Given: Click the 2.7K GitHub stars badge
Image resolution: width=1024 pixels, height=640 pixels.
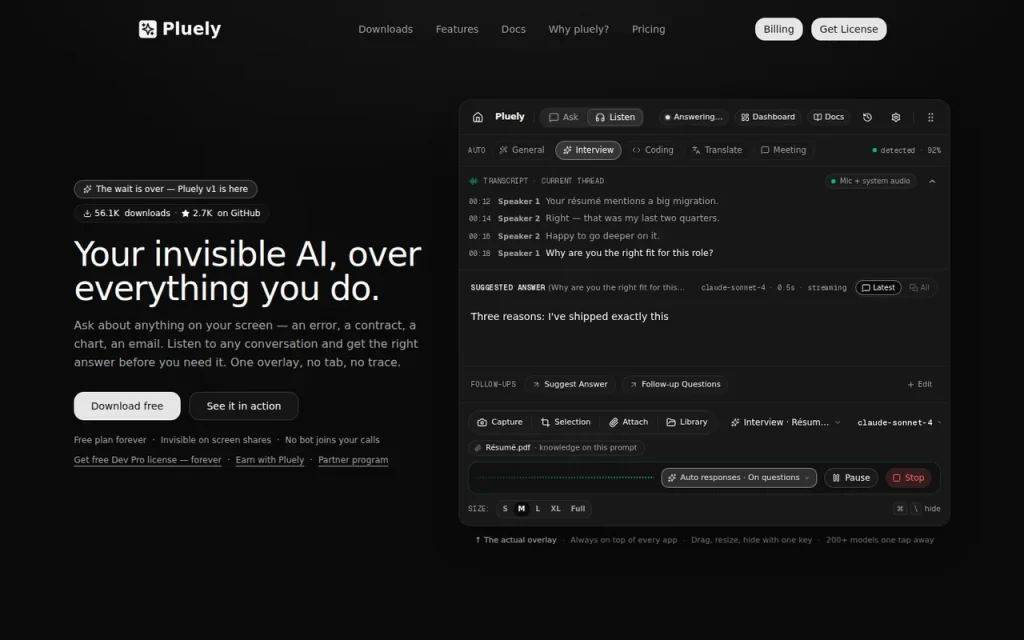Looking at the screenshot, I should 221,213.
